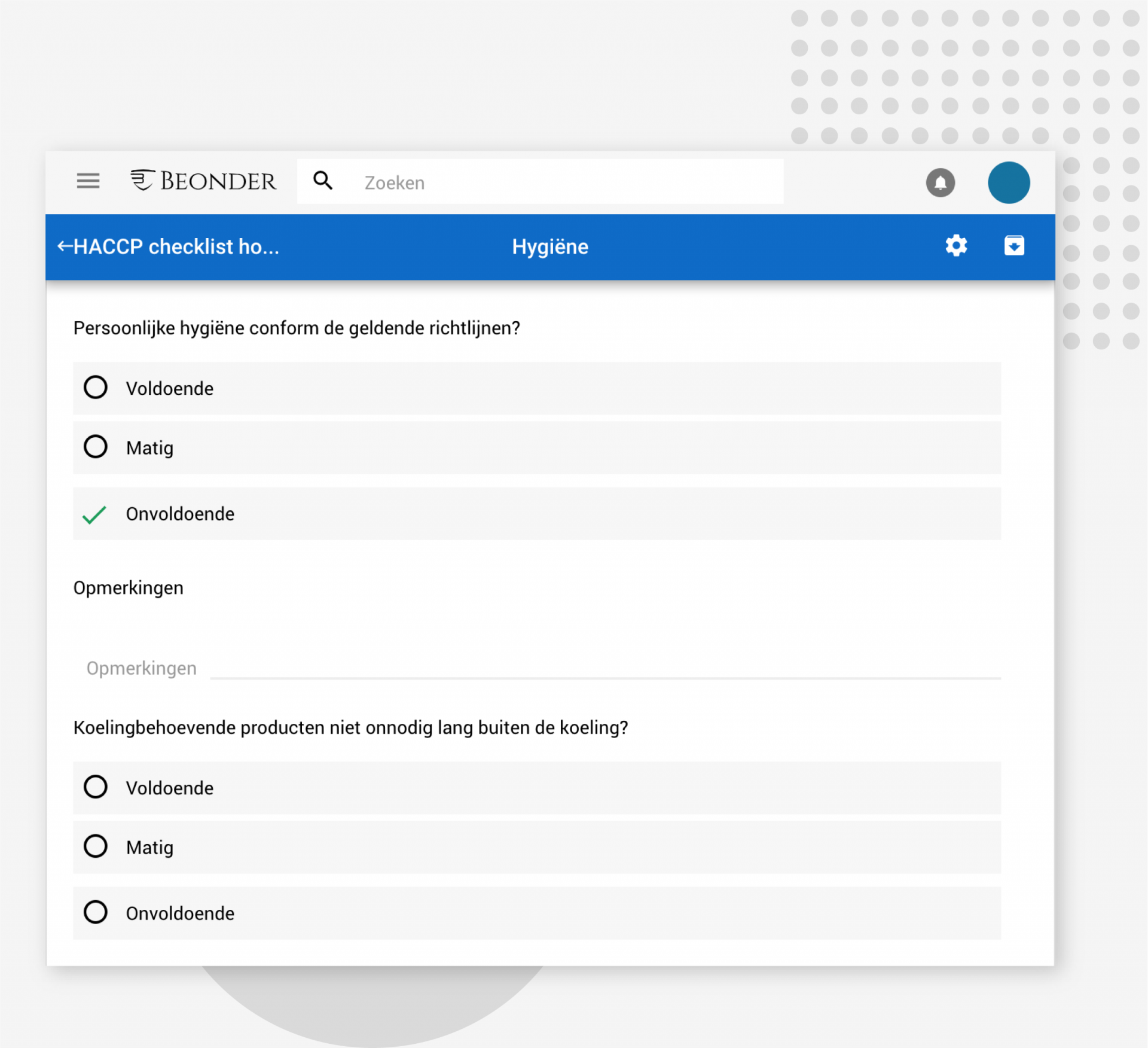This screenshot has width=1148, height=1048.
Task: Select Voldoende for cooling products question
Action: coord(96,787)
